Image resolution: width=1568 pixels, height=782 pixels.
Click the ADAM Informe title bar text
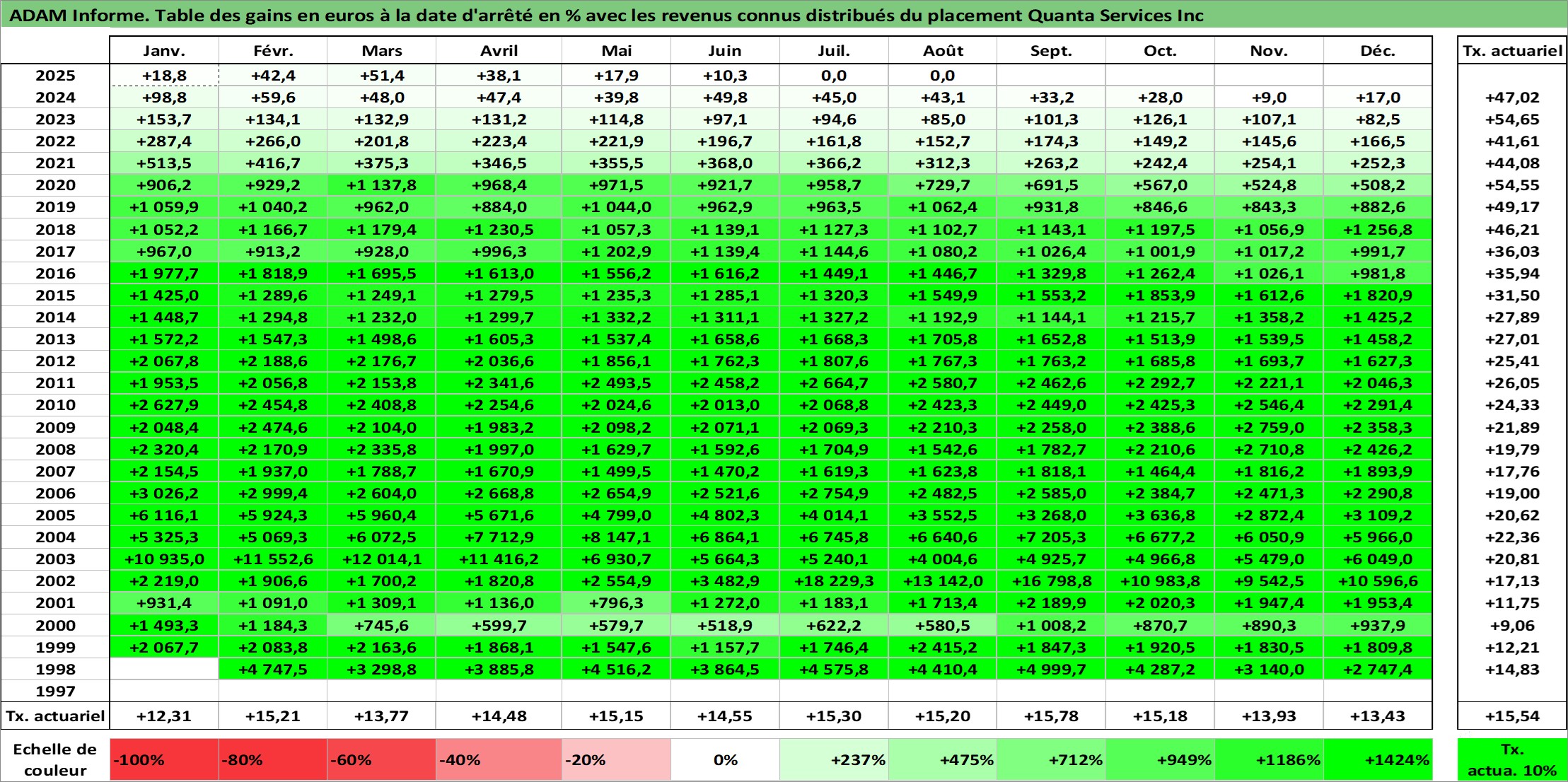pyautogui.click(x=606, y=16)
